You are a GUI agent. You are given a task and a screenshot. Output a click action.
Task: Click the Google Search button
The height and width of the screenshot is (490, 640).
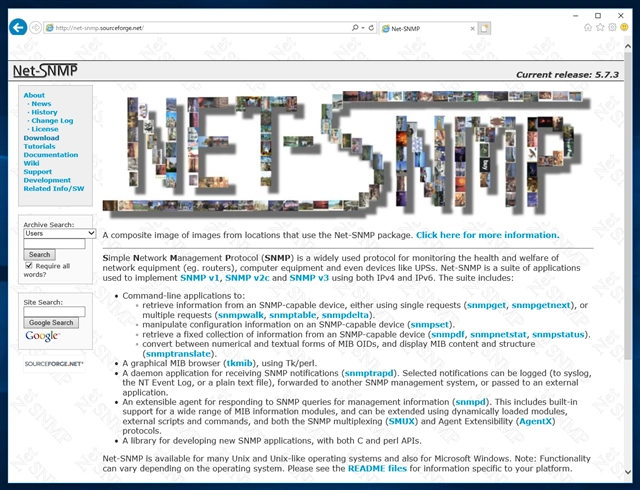[x=51, y=323]
